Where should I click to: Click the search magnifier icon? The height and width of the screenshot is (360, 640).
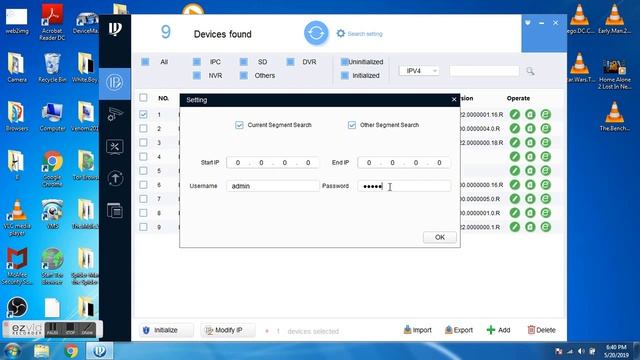530,71
